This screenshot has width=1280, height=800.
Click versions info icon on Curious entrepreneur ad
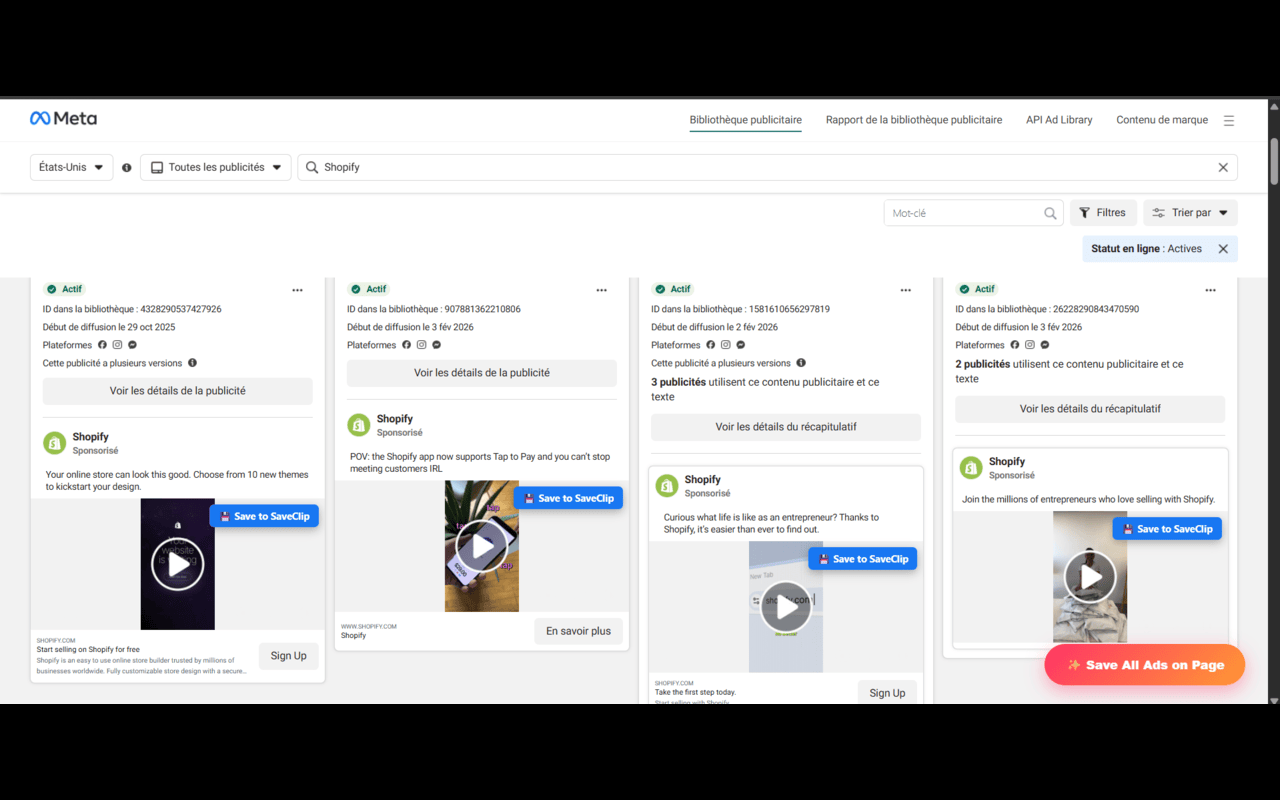point(801,363)
